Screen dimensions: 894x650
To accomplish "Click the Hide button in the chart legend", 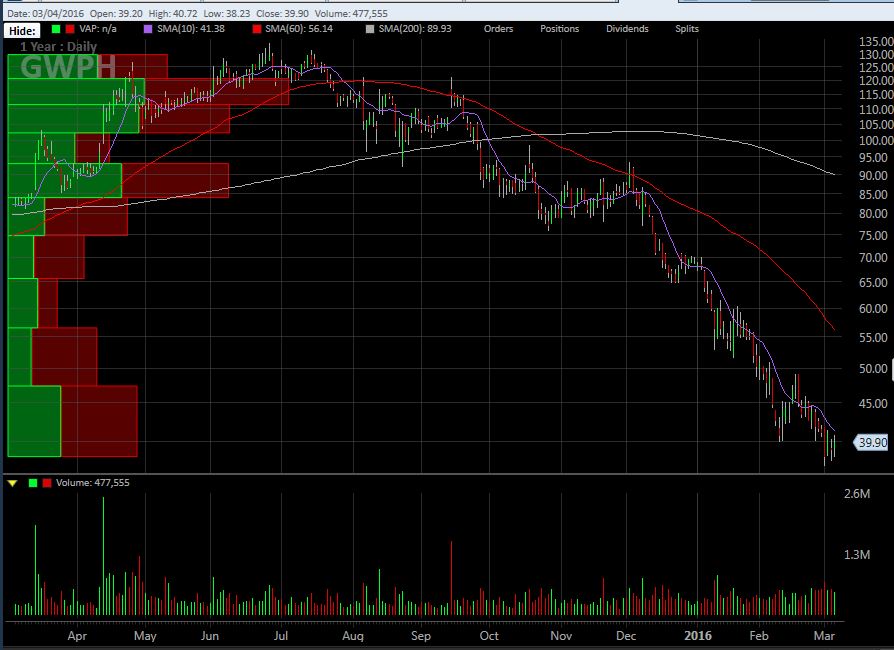I will pos(21,30).
